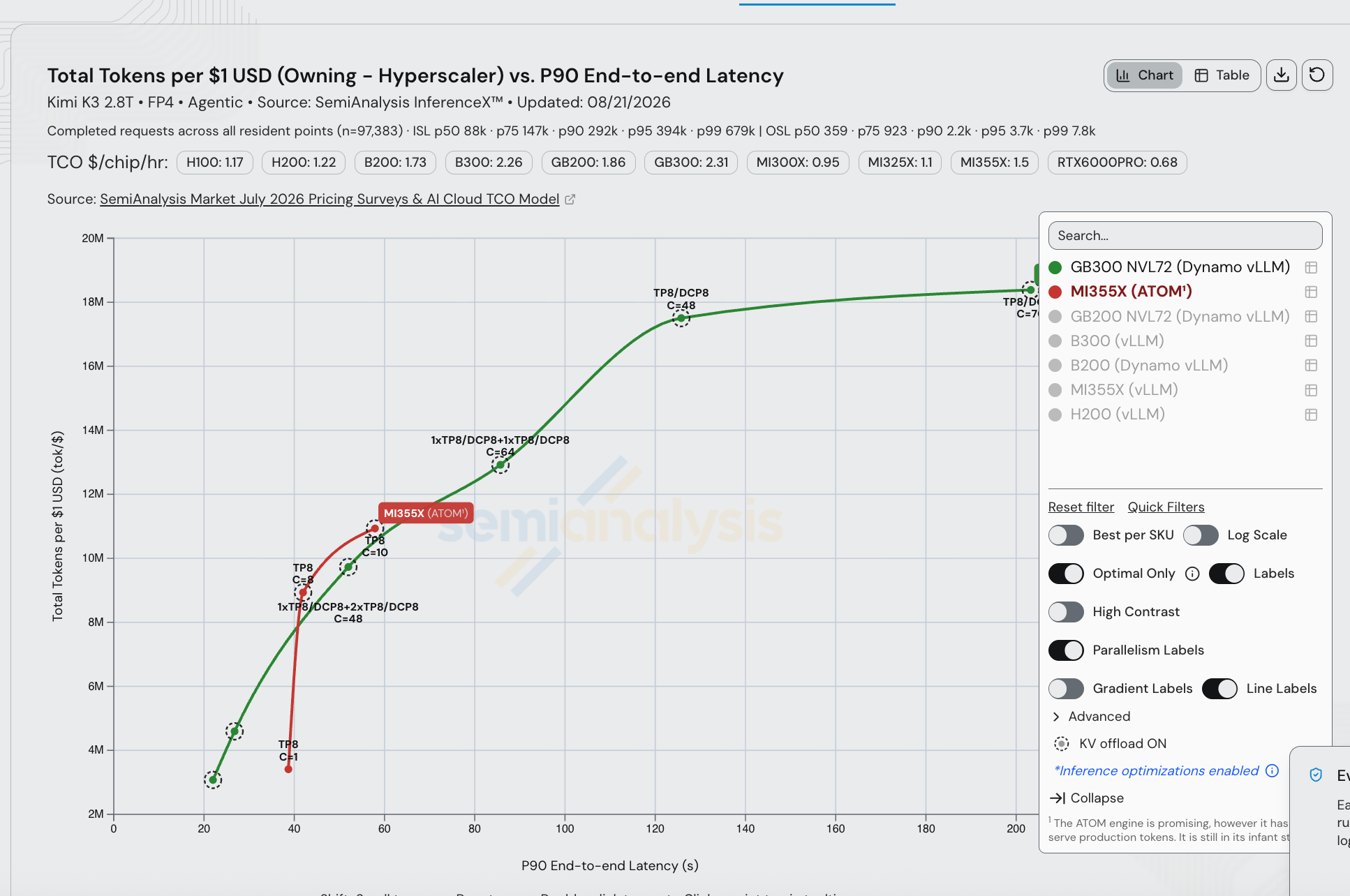Click the red TP8 C=10 data point
Screen dimensions: 1350x896
(x=375, y=528)
